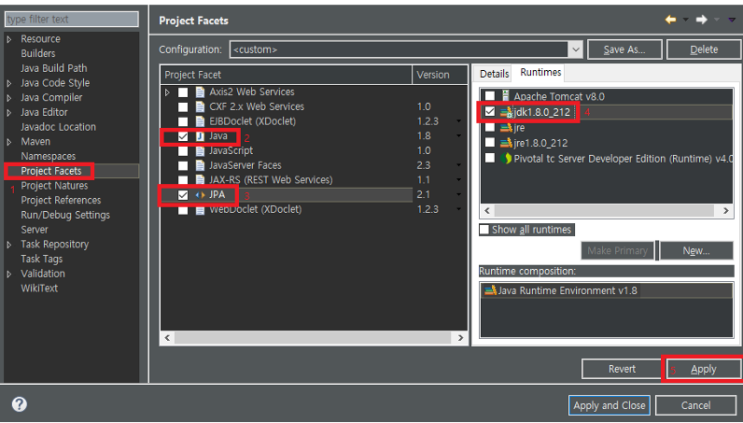
Task: Click the JAX-RS facet icon
Action: click(200, 180)
